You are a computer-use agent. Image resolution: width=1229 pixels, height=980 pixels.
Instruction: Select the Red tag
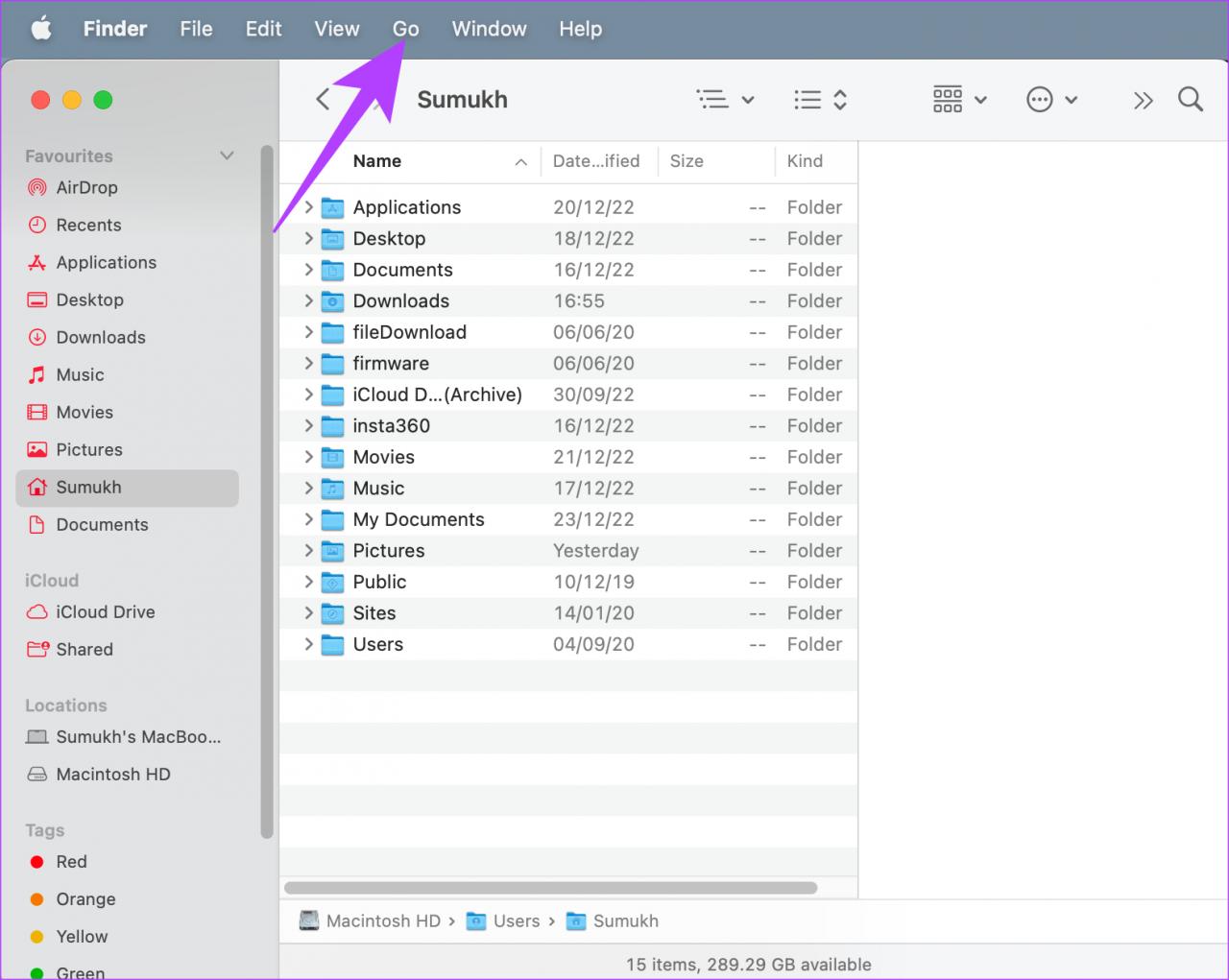[x=58, y=862]
